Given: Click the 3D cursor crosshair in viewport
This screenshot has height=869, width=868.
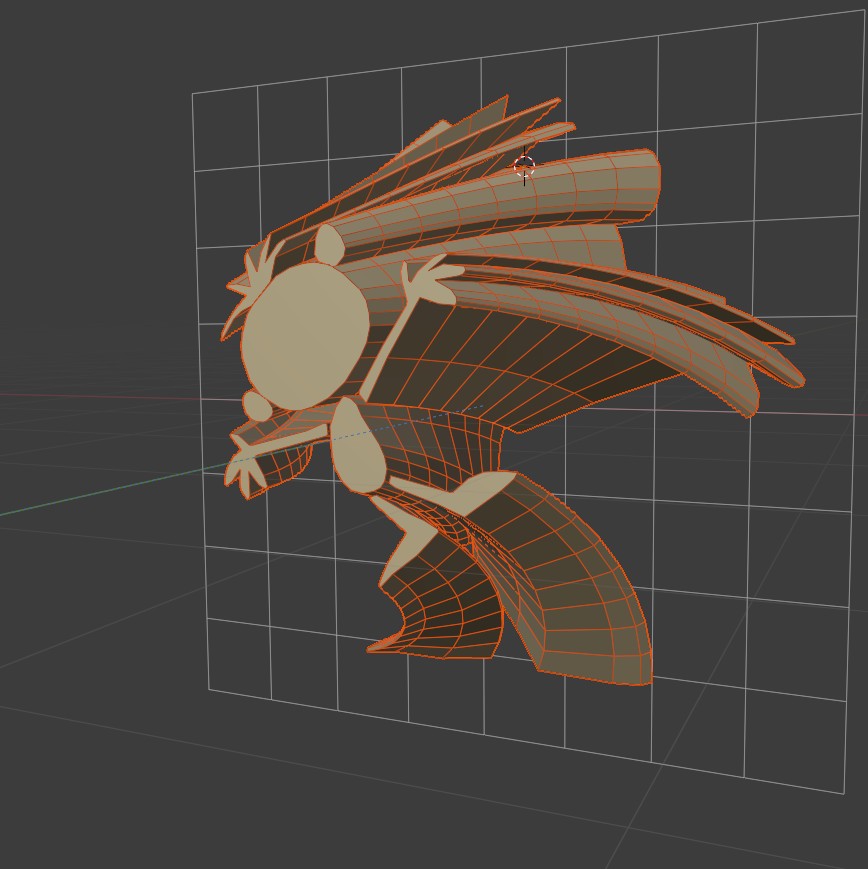Looking at the screenshot, I should 524,167.
